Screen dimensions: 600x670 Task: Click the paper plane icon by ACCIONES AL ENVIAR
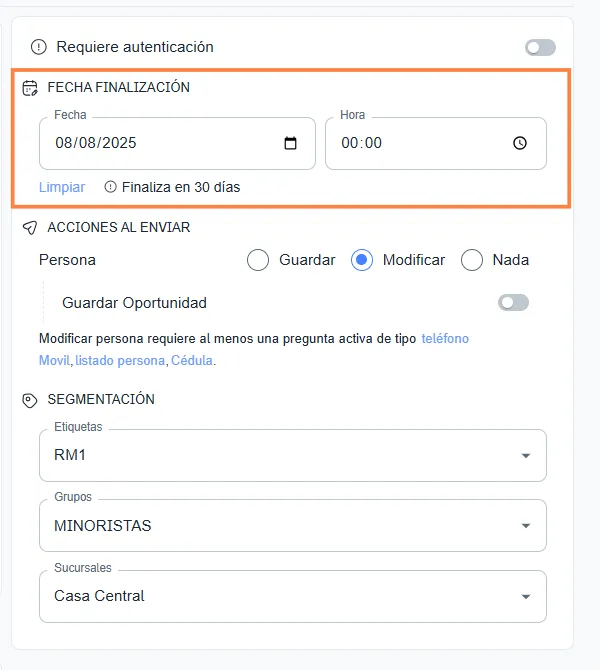pyautogui.click(x=30, y=228)
